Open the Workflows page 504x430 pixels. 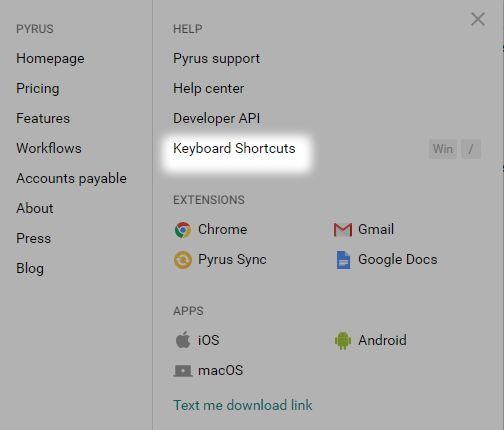click(x=49, y=148)
